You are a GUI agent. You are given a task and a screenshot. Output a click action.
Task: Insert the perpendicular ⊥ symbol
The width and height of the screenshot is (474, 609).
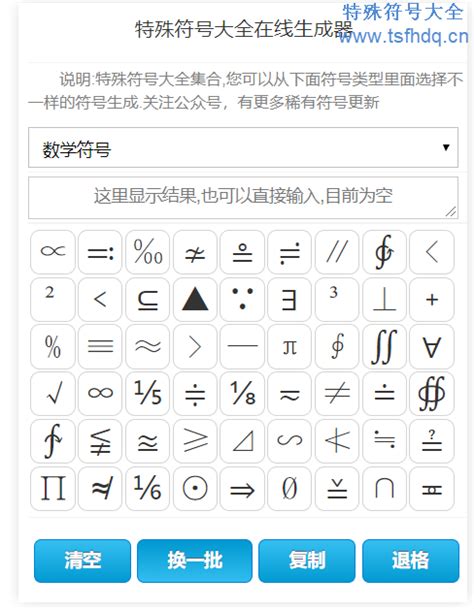384,299
